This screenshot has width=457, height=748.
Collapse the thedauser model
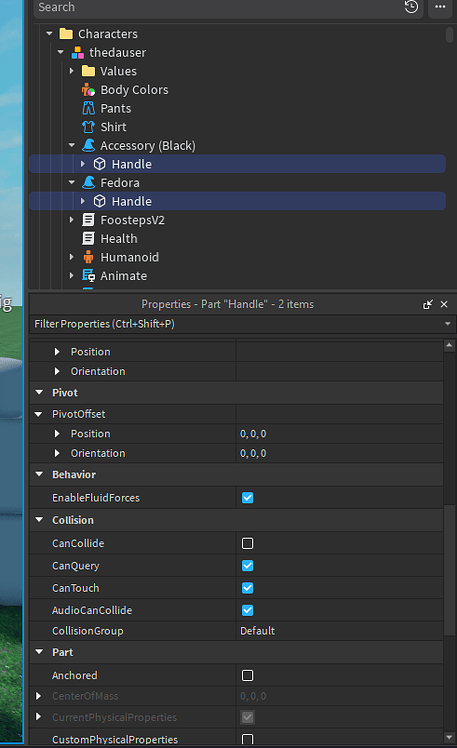click(61, 52)
